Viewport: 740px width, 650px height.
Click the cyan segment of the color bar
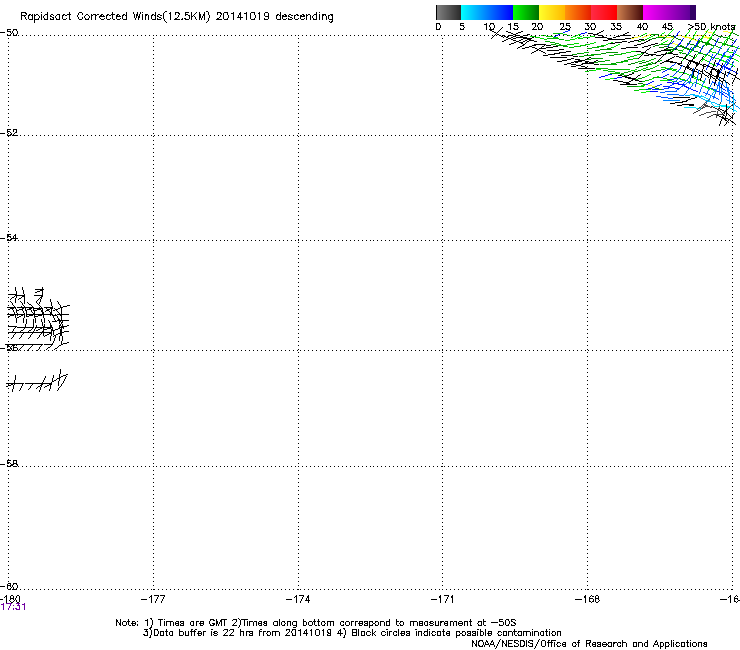click(x=474, y=12)
